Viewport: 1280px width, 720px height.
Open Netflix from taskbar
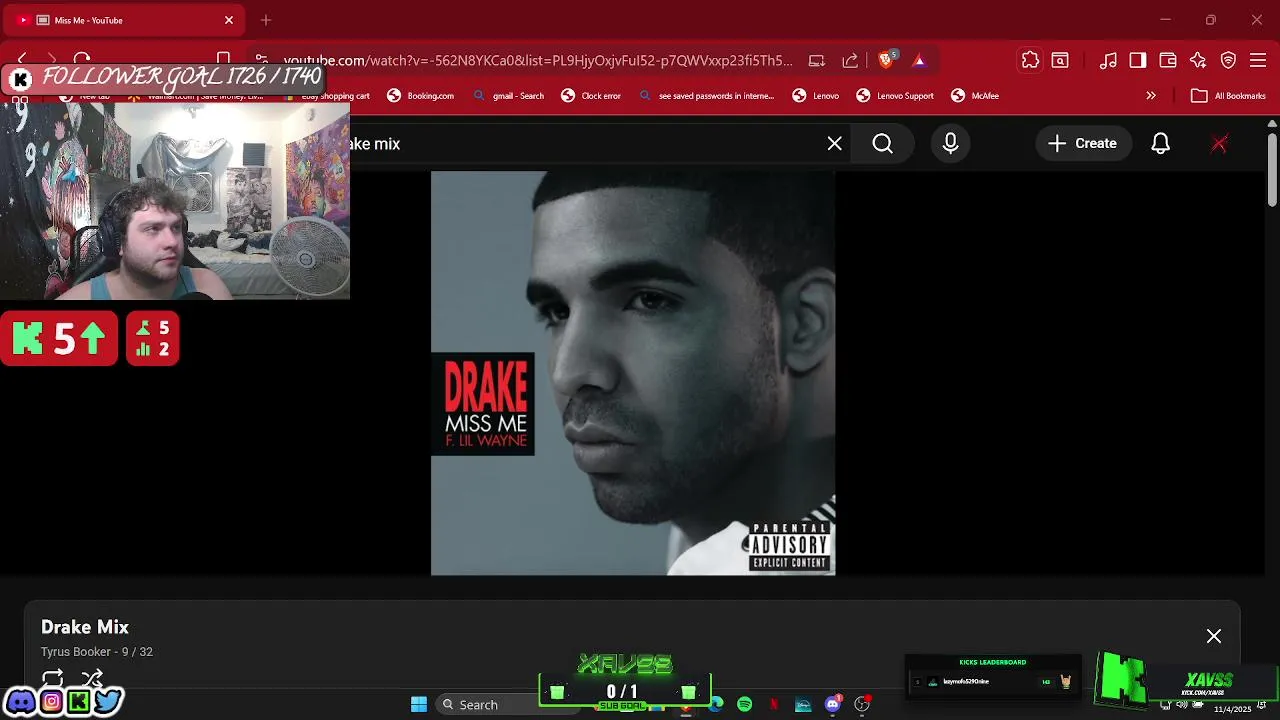point(774,705)
